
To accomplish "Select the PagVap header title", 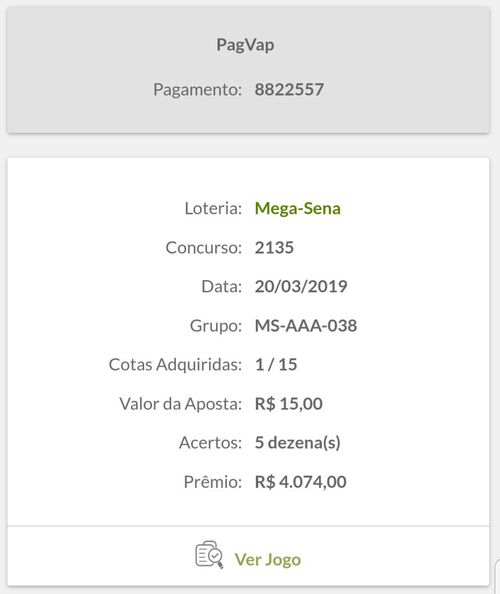I will [x=245, y=45].
